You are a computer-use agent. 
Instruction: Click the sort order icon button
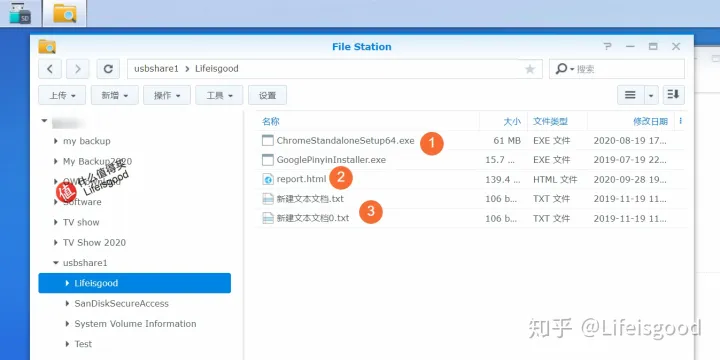click(673, 95)
